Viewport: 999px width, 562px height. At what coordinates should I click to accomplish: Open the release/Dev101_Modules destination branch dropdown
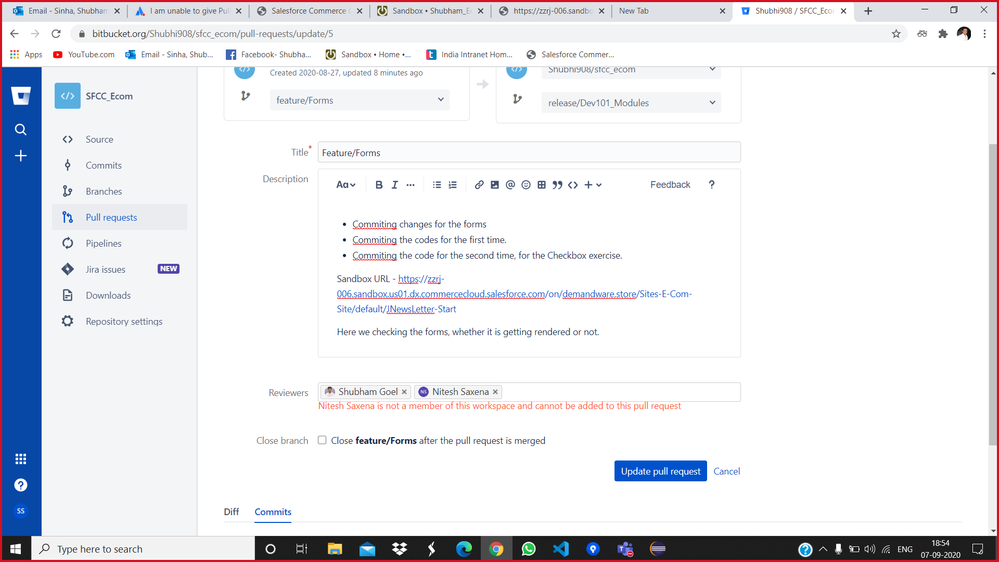(631, 103)
